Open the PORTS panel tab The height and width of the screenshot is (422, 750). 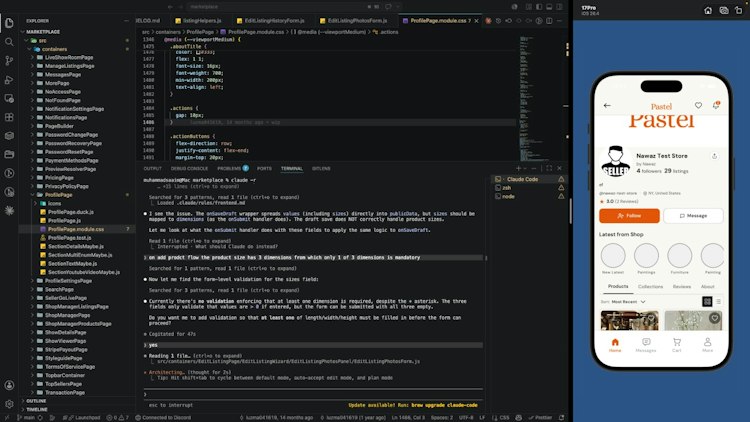pos(264,168)
